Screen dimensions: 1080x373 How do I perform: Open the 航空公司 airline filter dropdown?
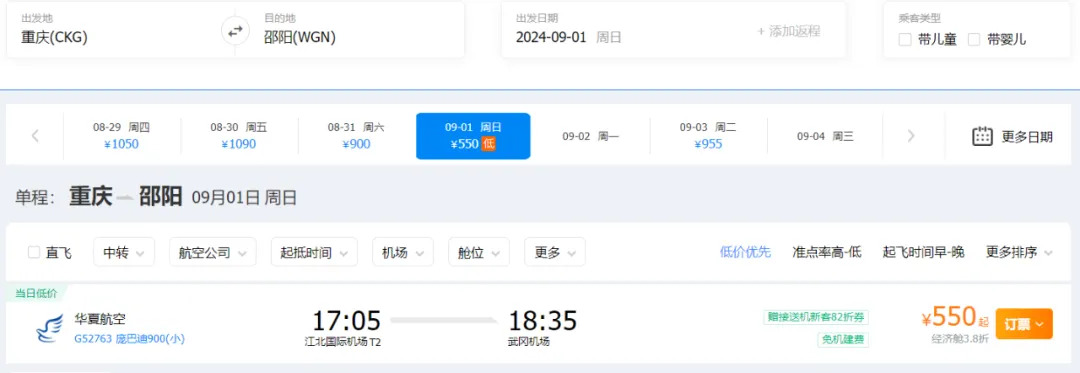[x=213, y=253]
